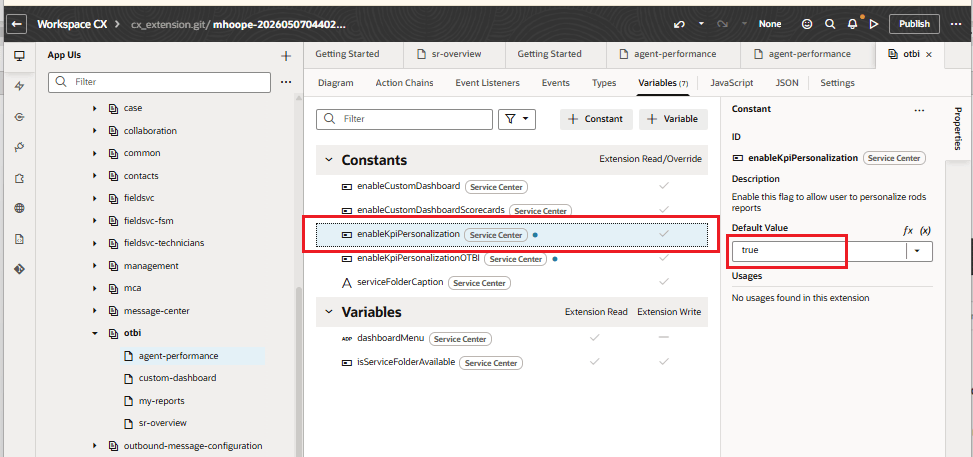The height and width of the screenshot is (457, 973).
Task: Close the otbi tab
Action: 929,55
